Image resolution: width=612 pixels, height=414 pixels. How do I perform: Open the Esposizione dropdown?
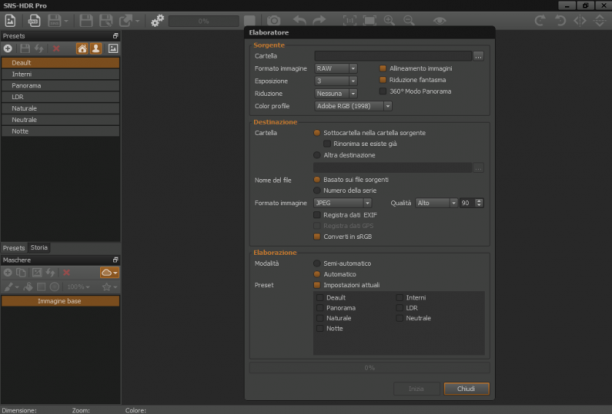coord(336,81)
